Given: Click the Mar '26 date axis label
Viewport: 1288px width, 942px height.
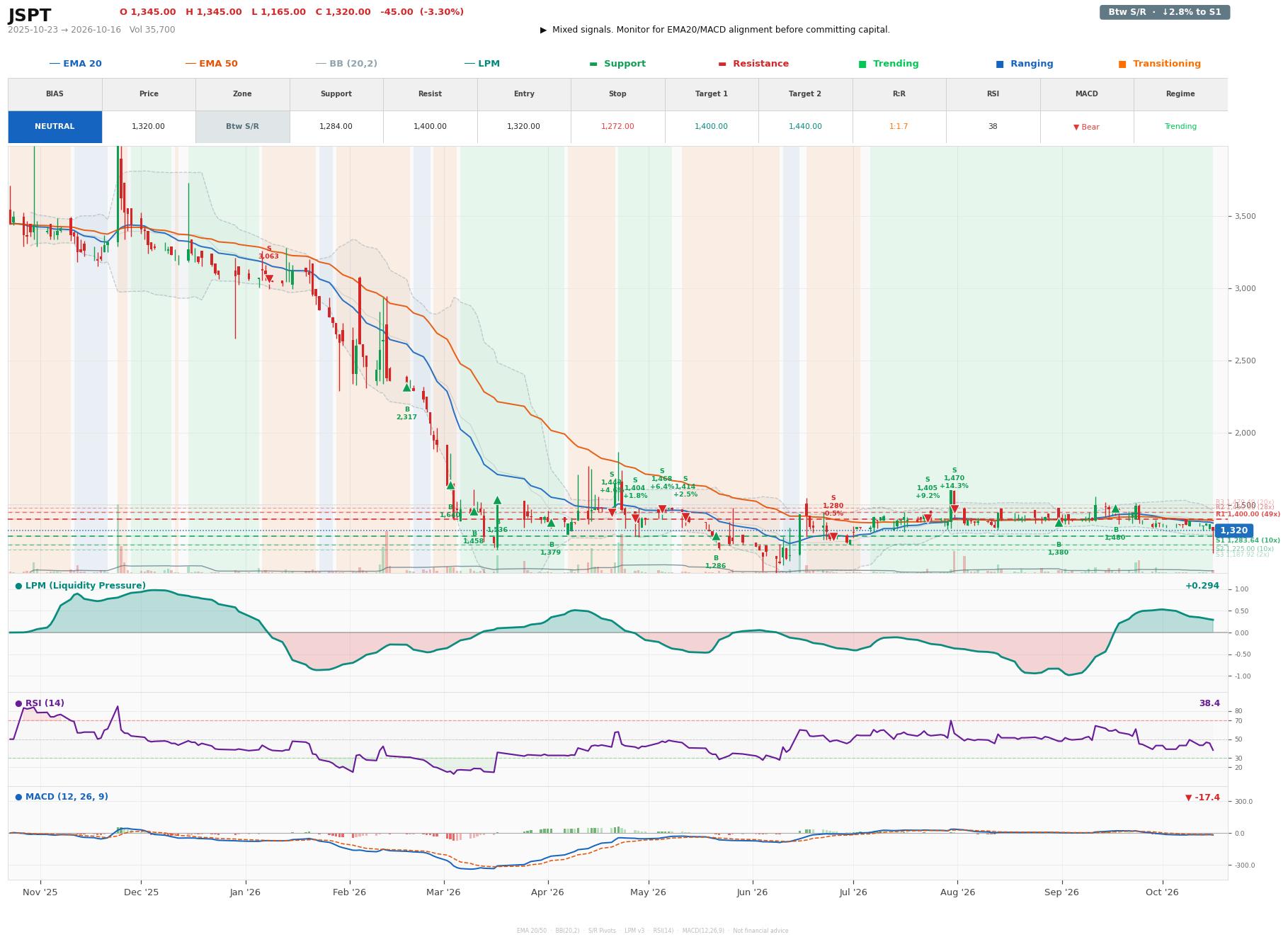Looking at the screenshot, I should point(443,892).
